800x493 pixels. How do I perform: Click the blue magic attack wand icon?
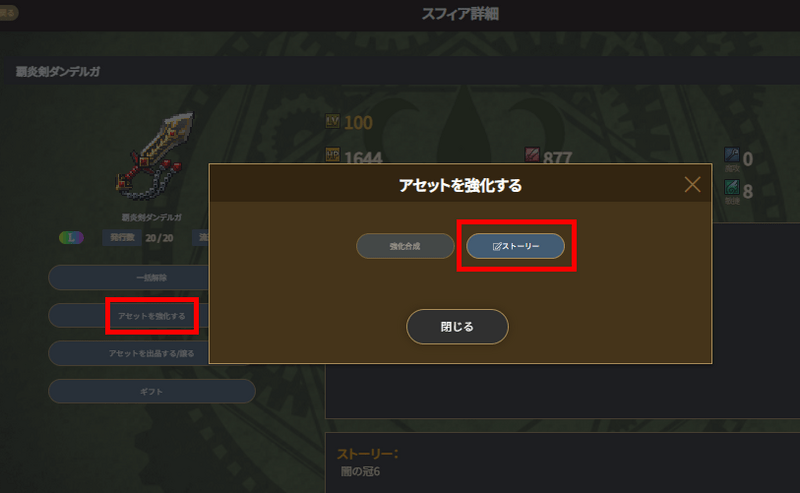pyautogui.click(x=732, y=155)
